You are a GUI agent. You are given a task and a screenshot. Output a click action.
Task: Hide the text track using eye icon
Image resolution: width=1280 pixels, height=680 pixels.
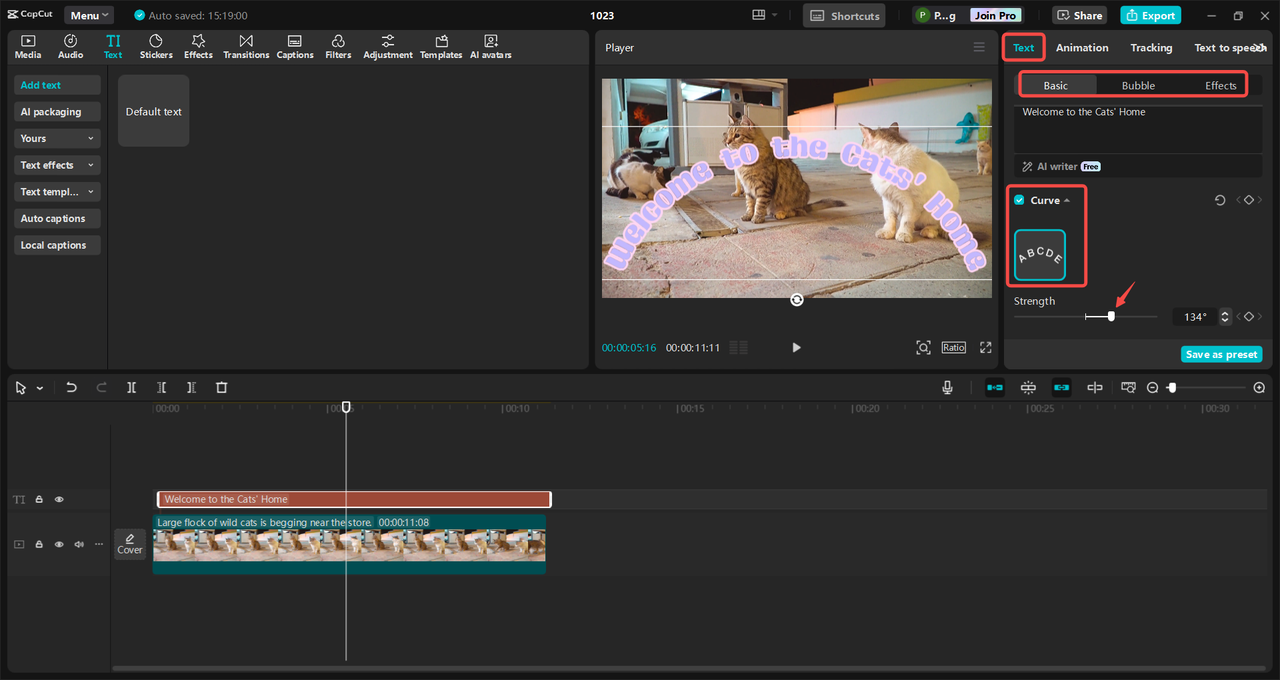coord(59,499)
